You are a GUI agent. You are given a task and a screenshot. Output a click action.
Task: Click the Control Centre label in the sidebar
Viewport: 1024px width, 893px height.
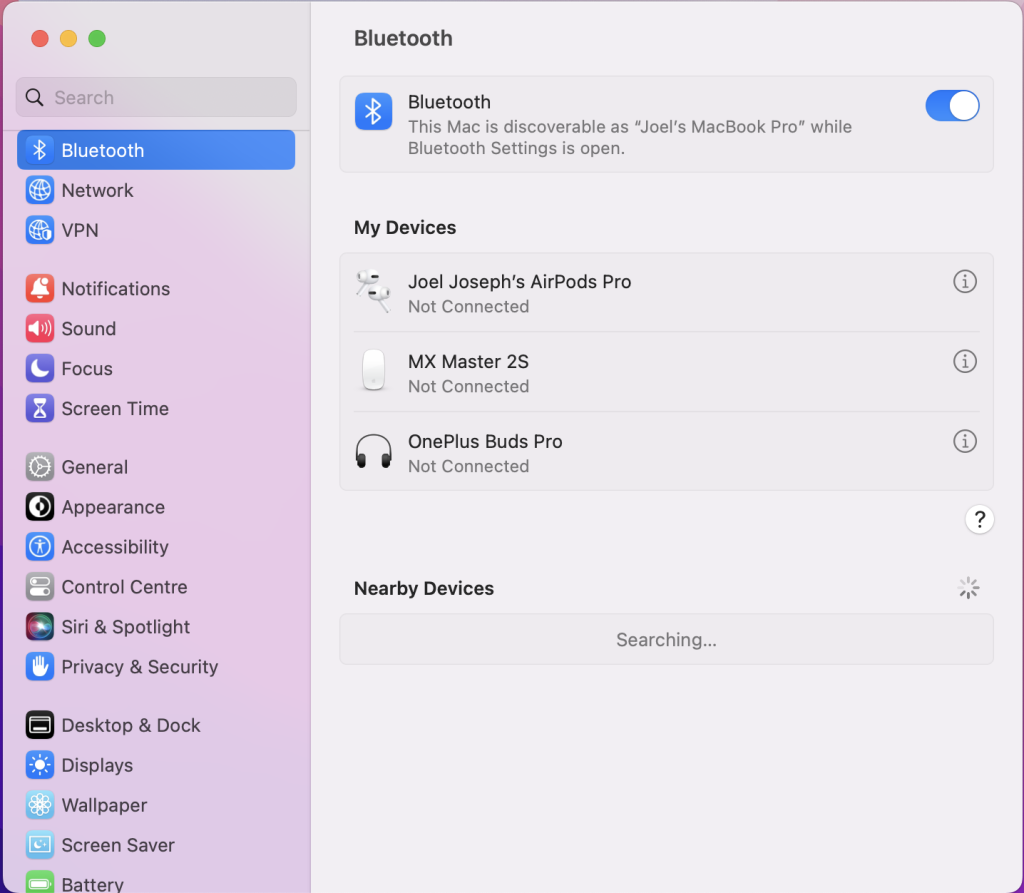pyautogui.click(x=124, y=587)
